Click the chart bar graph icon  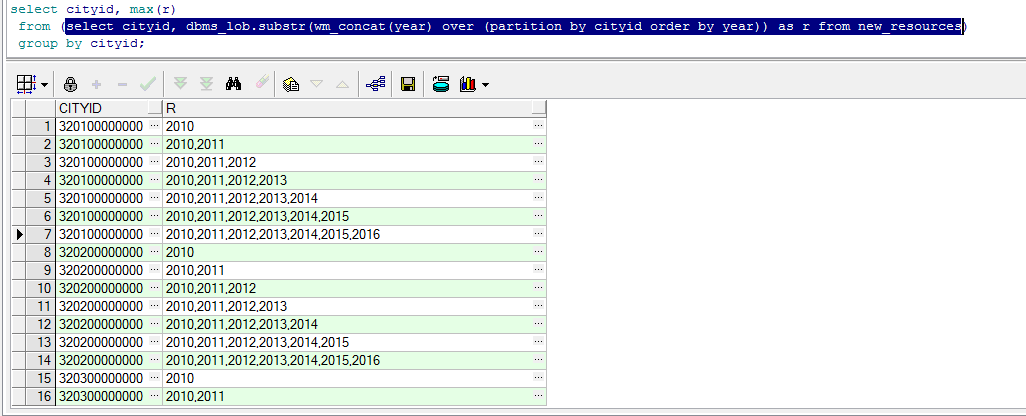[467, 85]
